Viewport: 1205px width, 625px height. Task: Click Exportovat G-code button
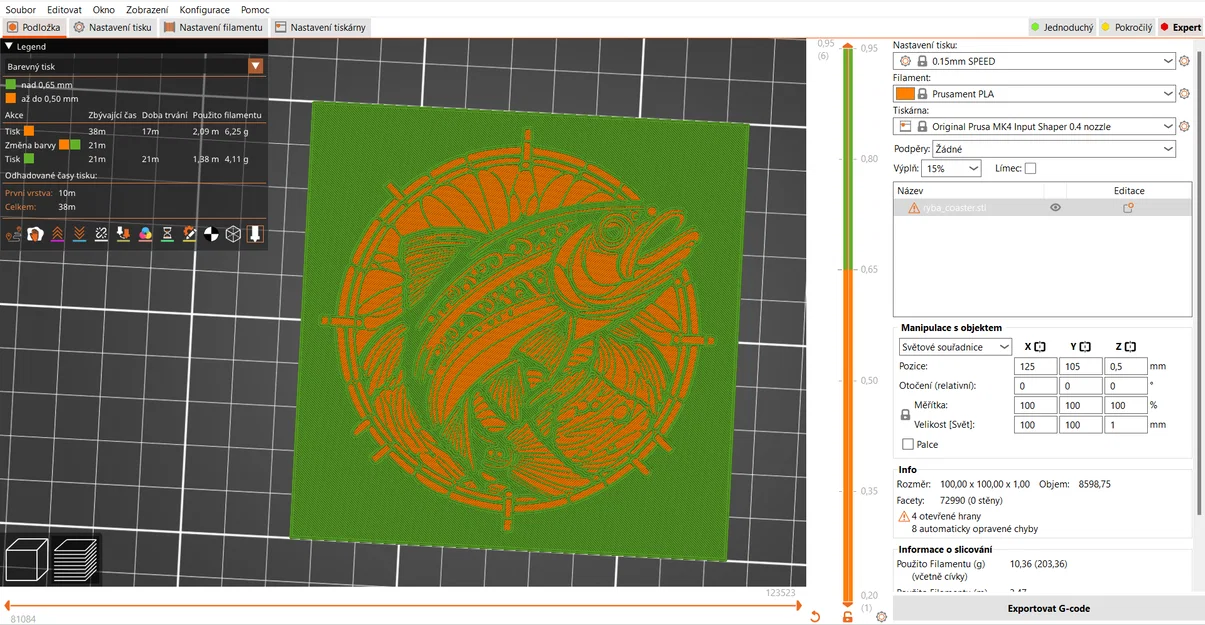pyautogui.click(x=1048, y=608)
